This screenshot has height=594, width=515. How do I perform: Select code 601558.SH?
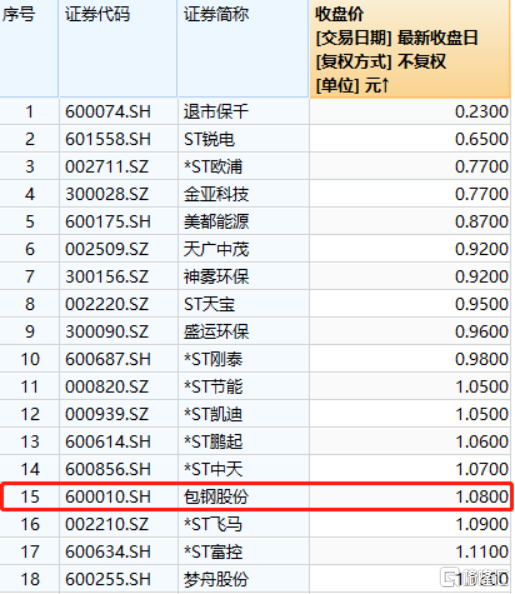coord(108,139)
